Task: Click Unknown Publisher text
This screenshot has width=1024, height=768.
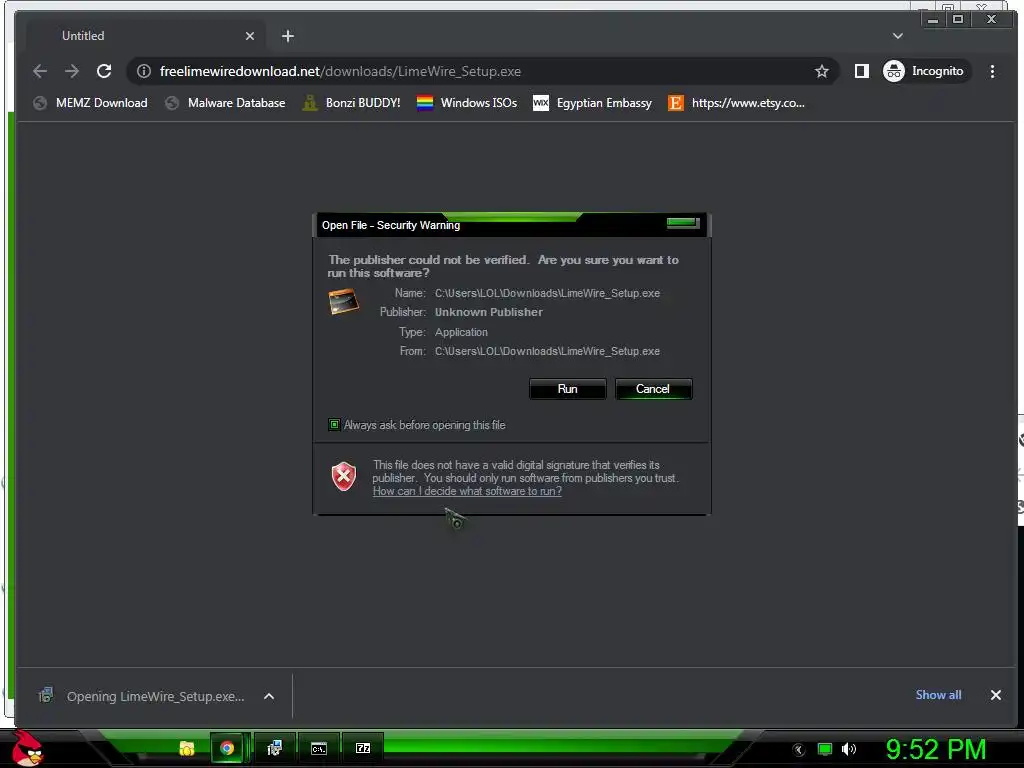Action: (488, 312)
